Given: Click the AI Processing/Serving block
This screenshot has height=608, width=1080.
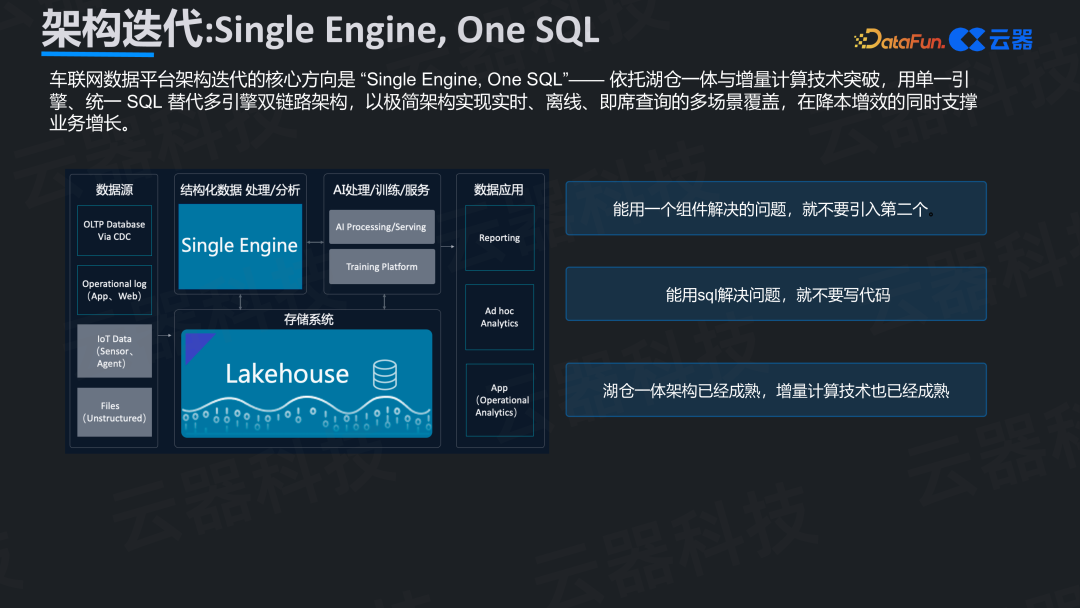Looking at the screenshot, I should click(381, 227).
